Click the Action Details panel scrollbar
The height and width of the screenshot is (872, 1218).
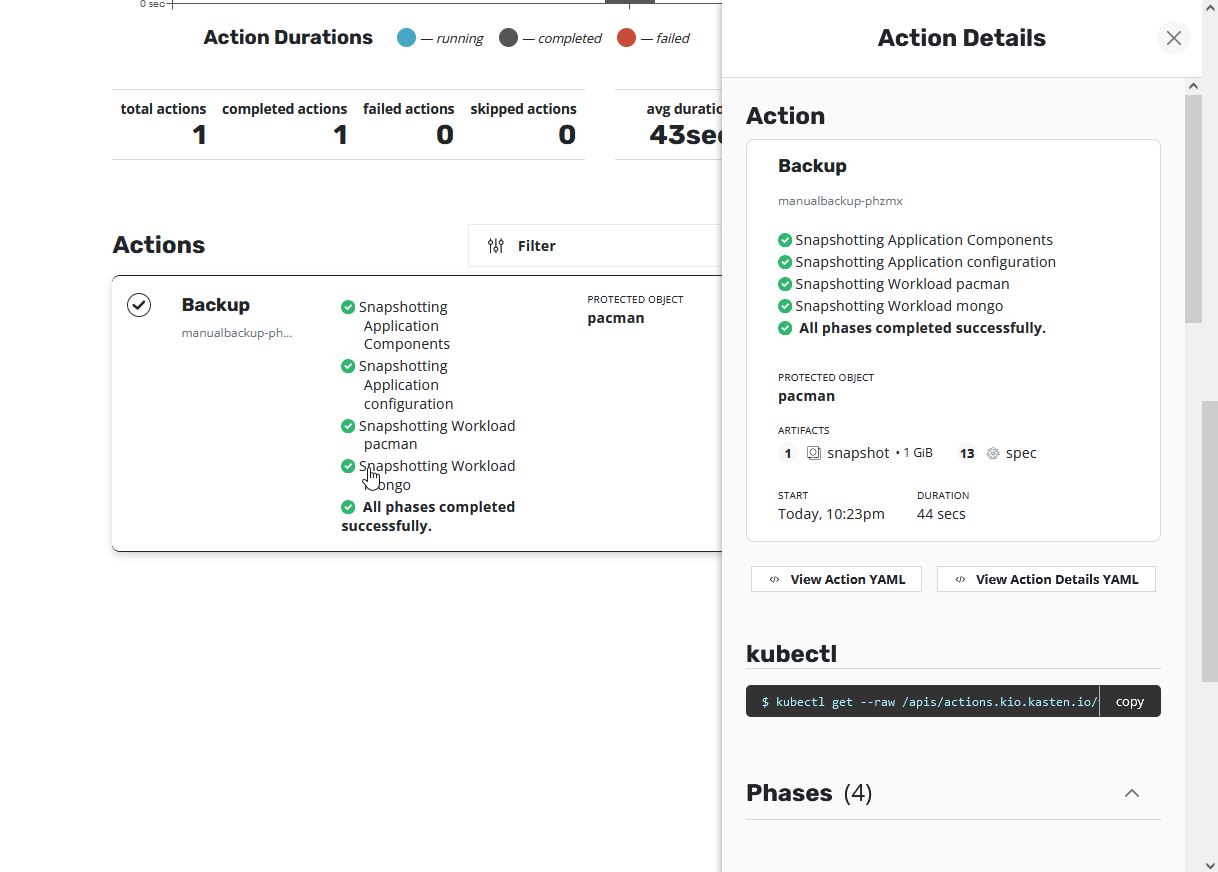tap(1193, 210)
